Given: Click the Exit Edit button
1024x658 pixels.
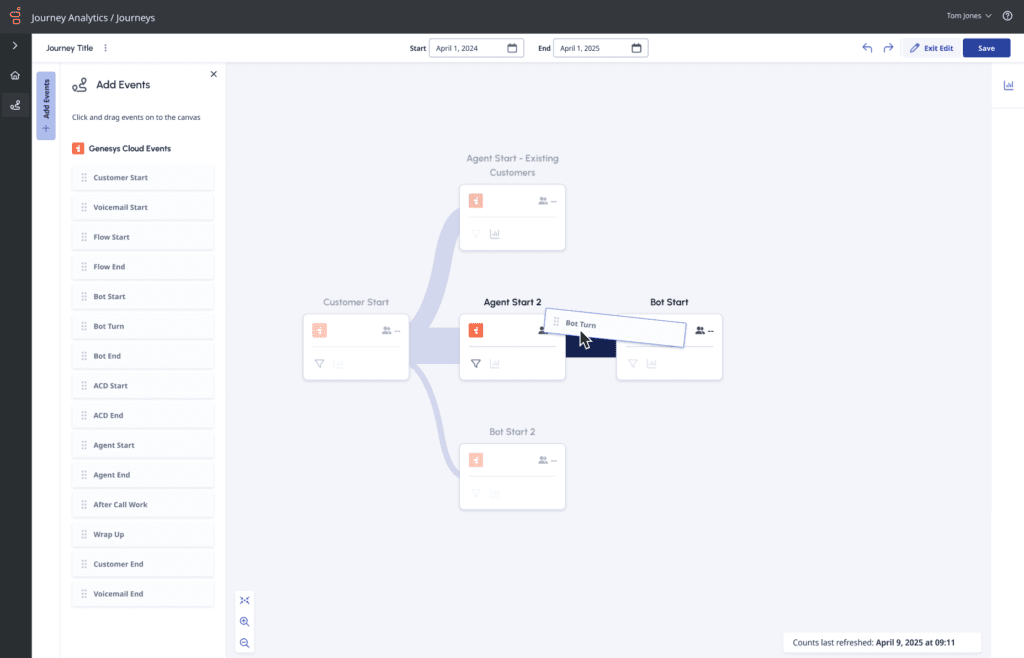Looking at the screenshot, I should 930,47.
